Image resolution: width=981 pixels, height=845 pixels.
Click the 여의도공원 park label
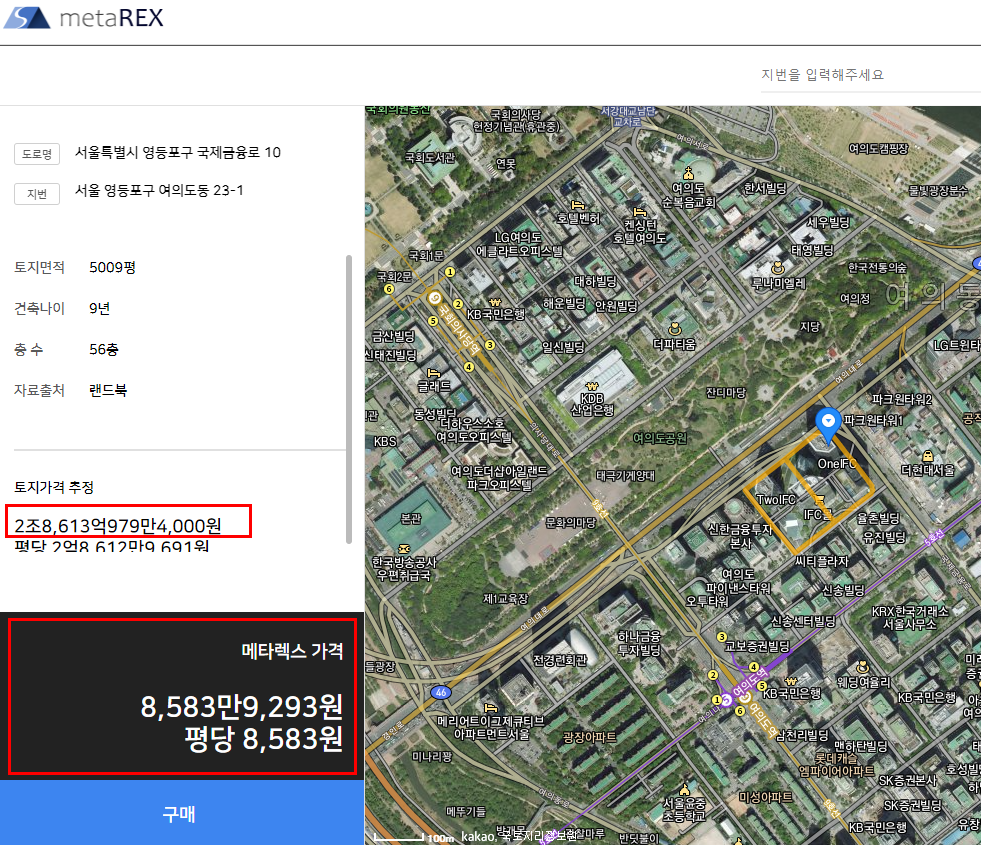[659, 438]
